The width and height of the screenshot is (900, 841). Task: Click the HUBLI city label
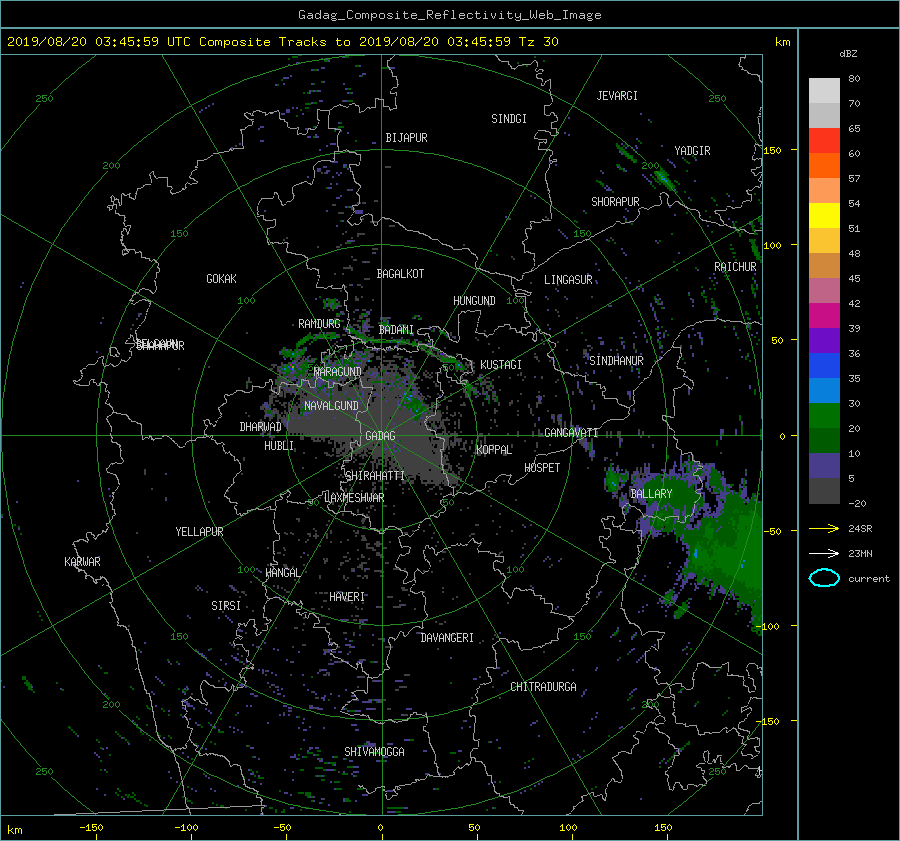point(279,446)
